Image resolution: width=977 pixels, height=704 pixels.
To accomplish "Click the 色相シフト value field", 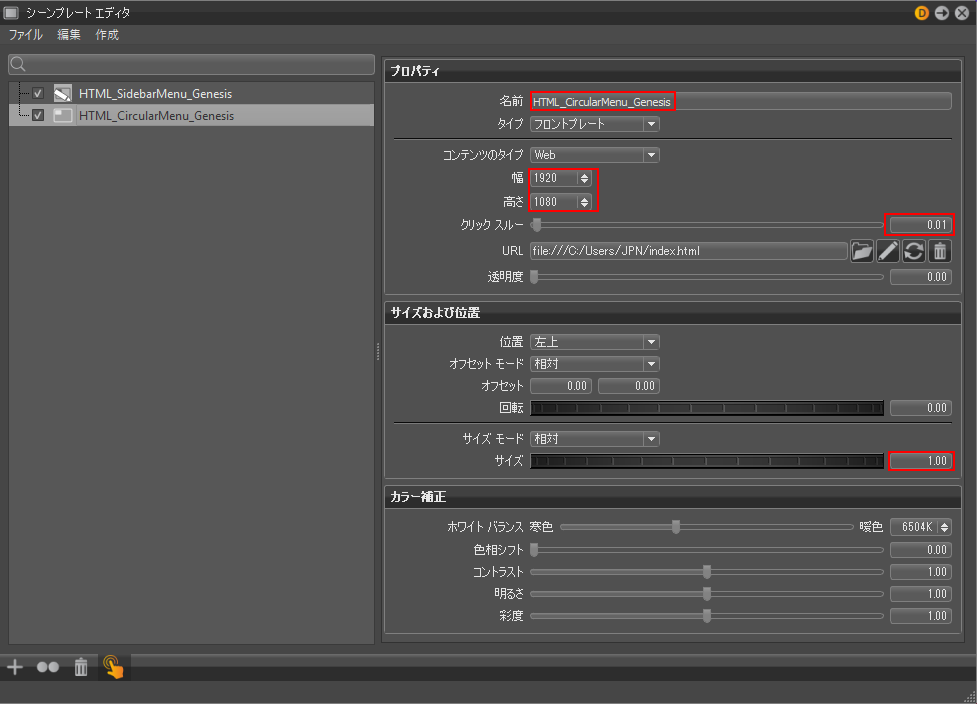I will click(x=921, y=549).
